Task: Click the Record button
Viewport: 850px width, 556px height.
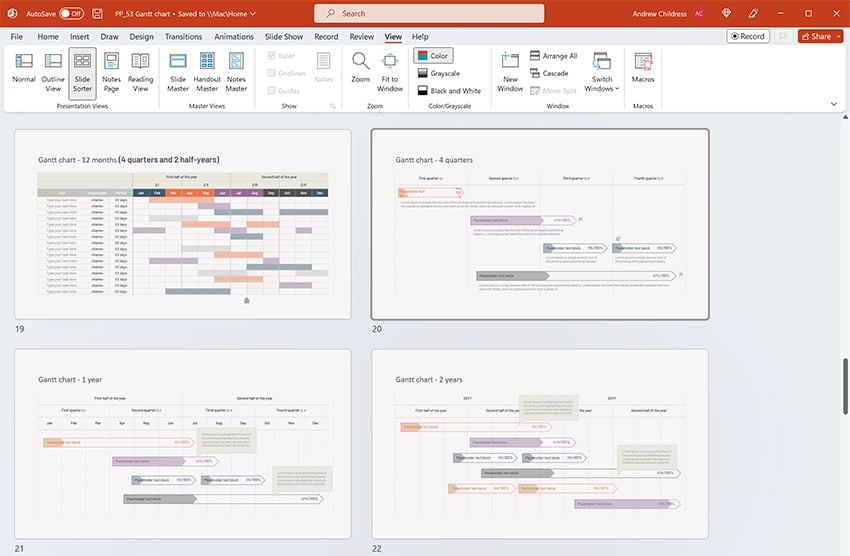Action: coord(748,36)
